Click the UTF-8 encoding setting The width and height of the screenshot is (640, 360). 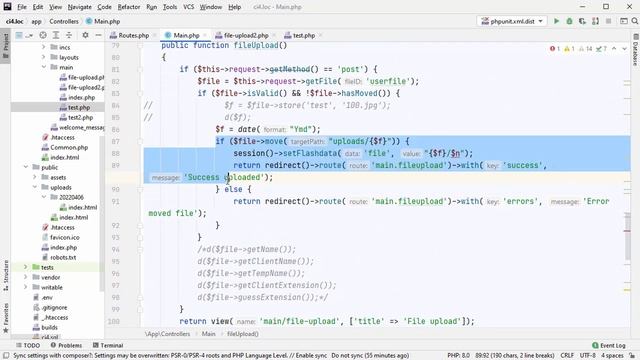coord(588,356)
